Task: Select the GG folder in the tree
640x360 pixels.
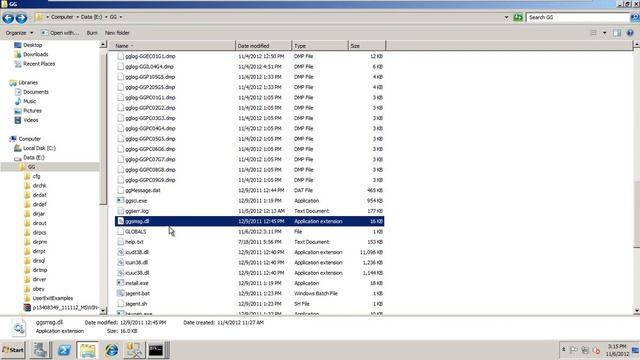Action: 31,167
